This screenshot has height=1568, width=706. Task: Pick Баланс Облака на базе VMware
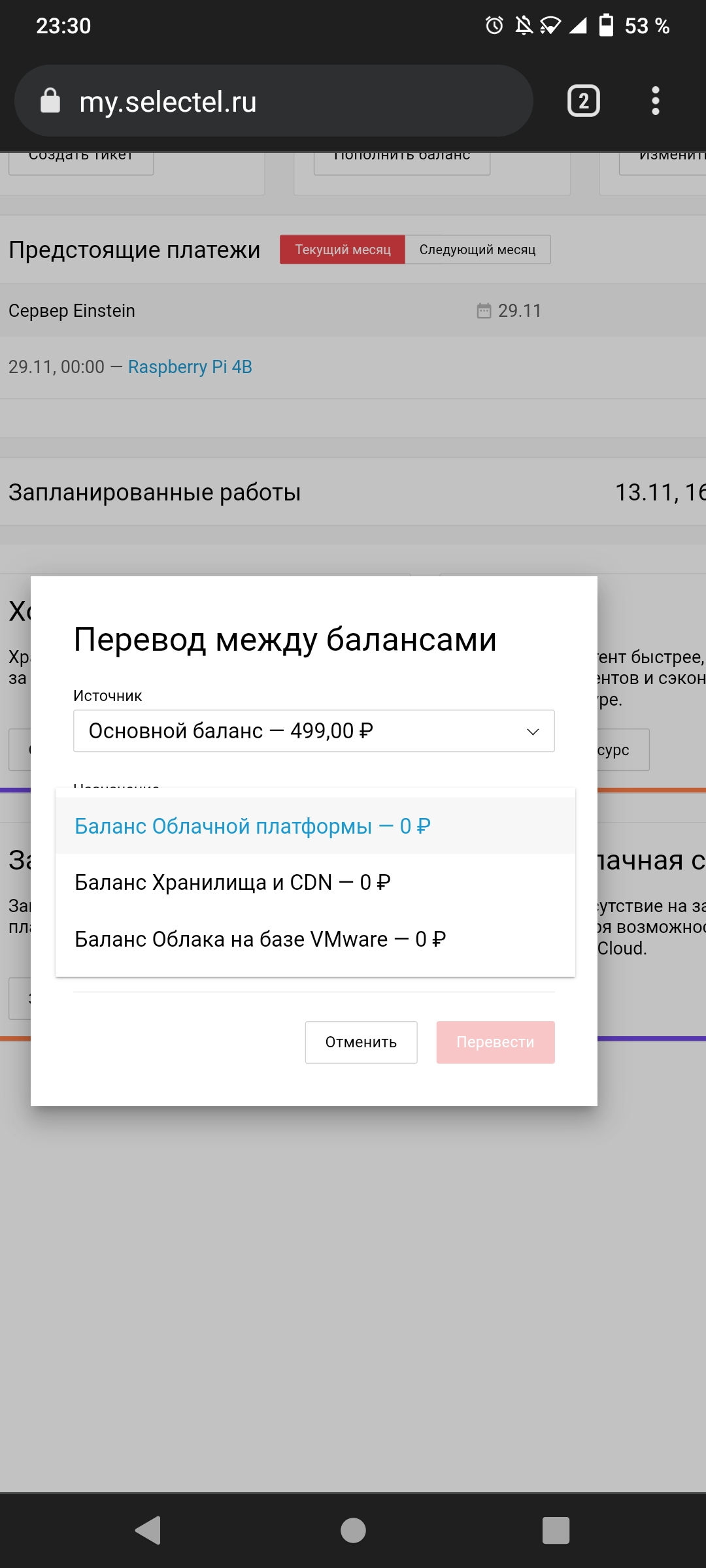coord(260,939)
